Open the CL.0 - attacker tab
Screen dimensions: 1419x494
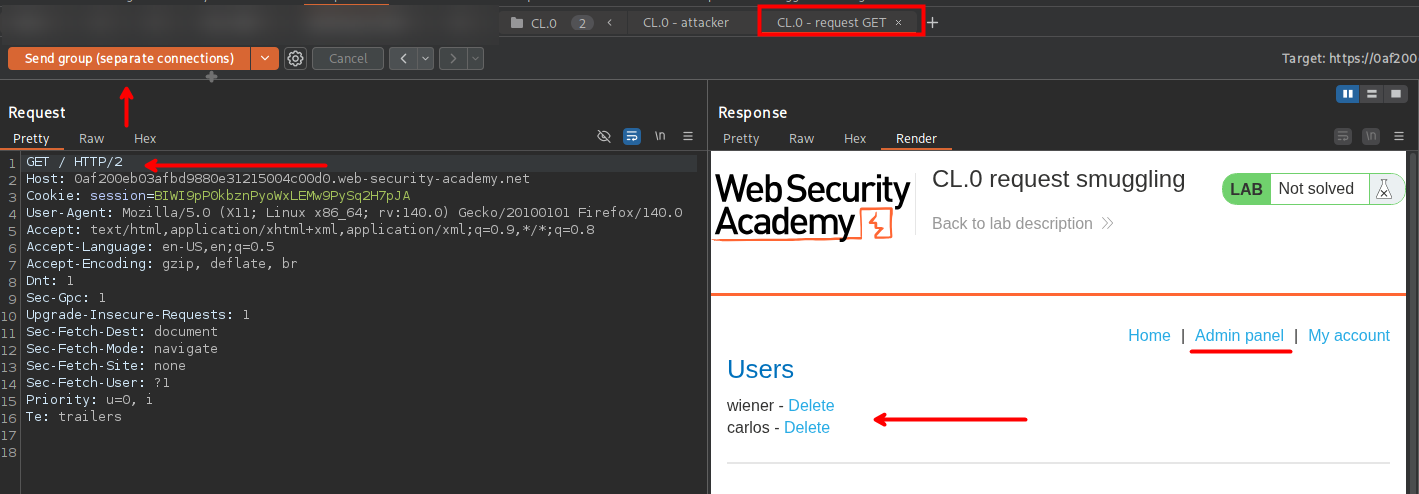(686, 22)
